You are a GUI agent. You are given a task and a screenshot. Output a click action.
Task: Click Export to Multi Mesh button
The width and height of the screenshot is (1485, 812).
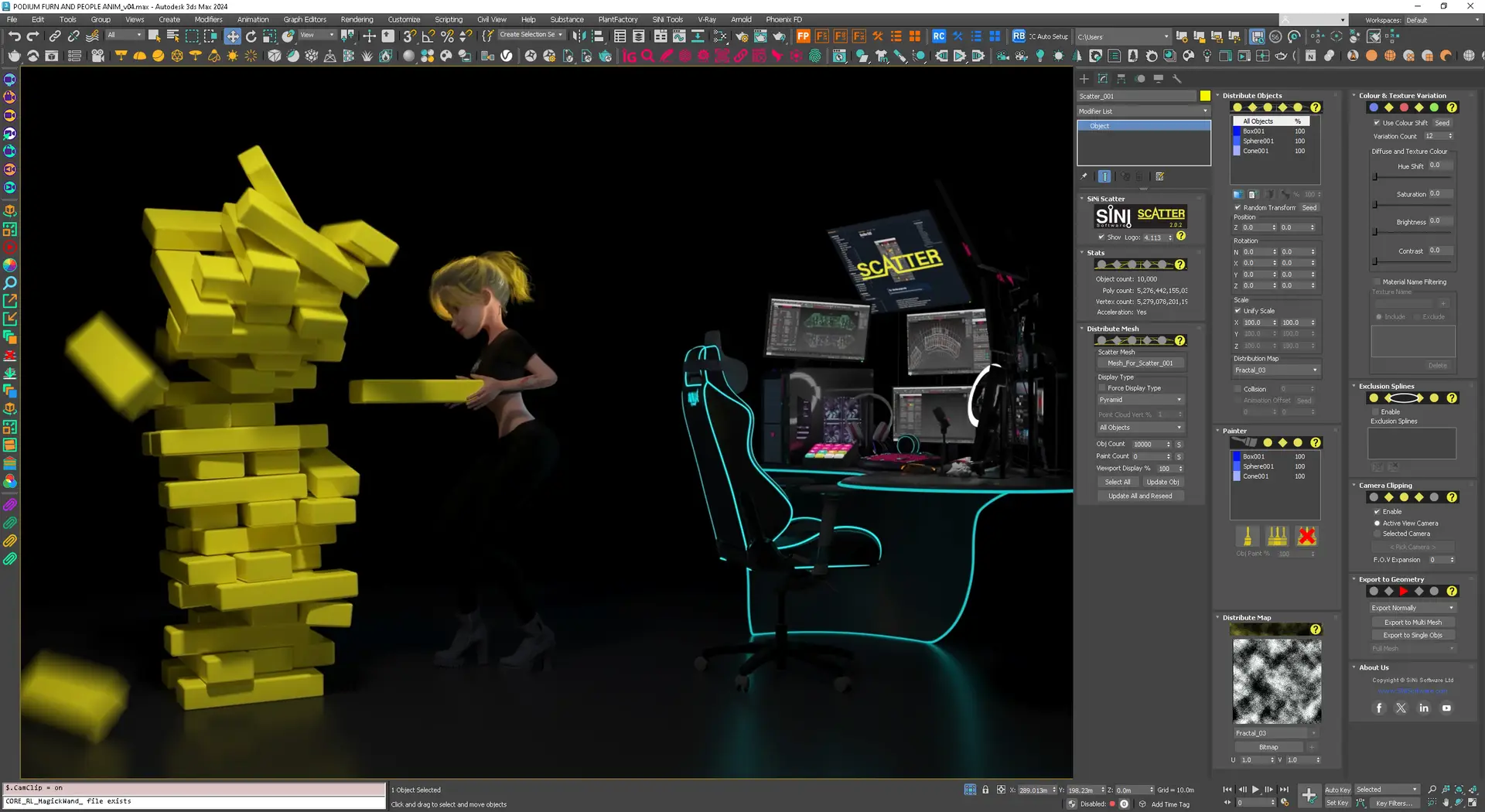click(1412, 623)
